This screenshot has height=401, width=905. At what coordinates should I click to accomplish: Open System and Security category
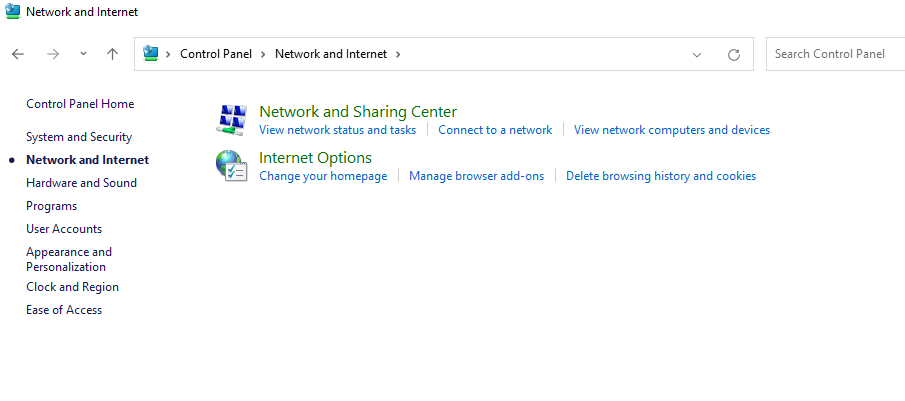(79, 137)
